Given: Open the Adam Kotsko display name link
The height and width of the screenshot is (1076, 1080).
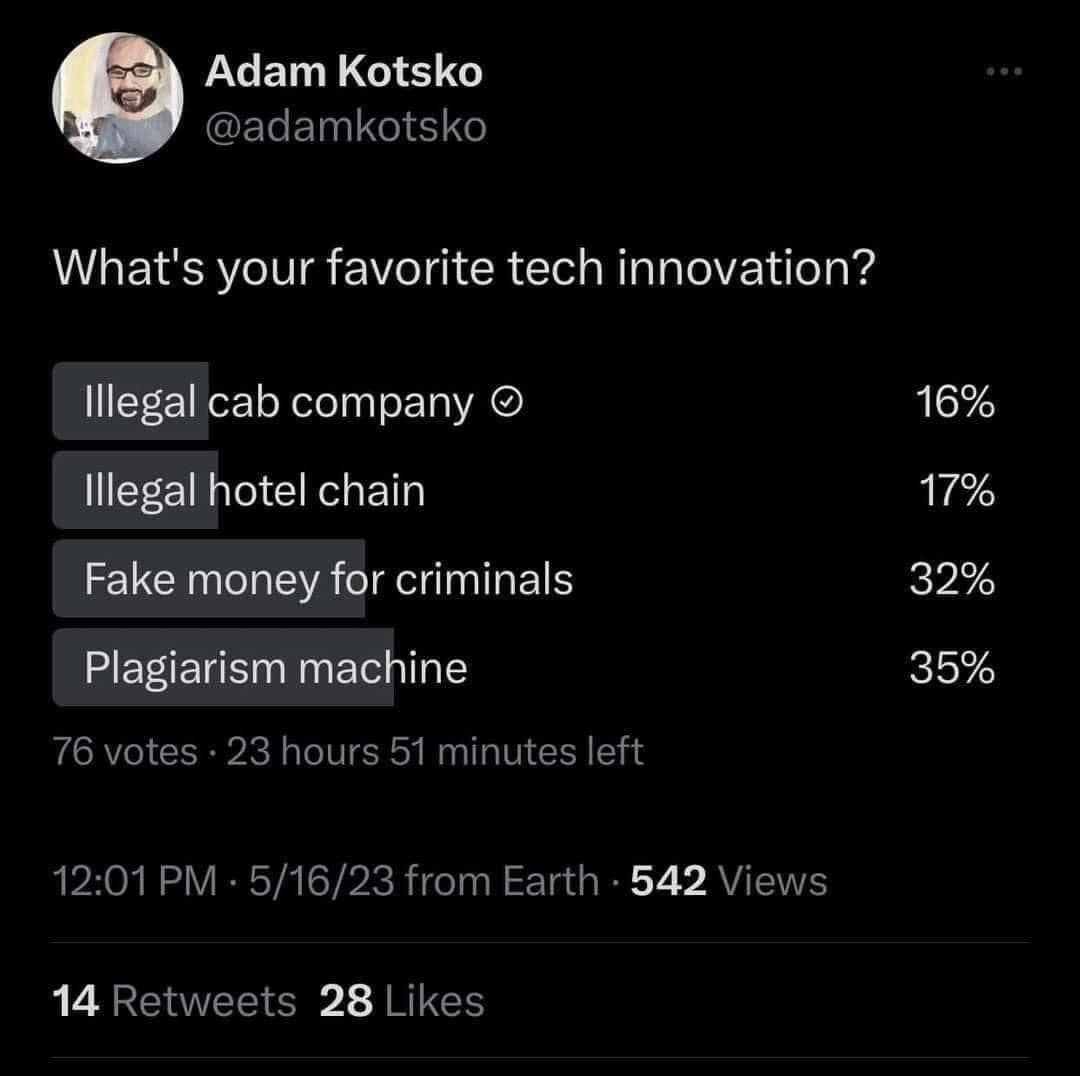Looking at the screenshot, I should (x=343, y=72).
